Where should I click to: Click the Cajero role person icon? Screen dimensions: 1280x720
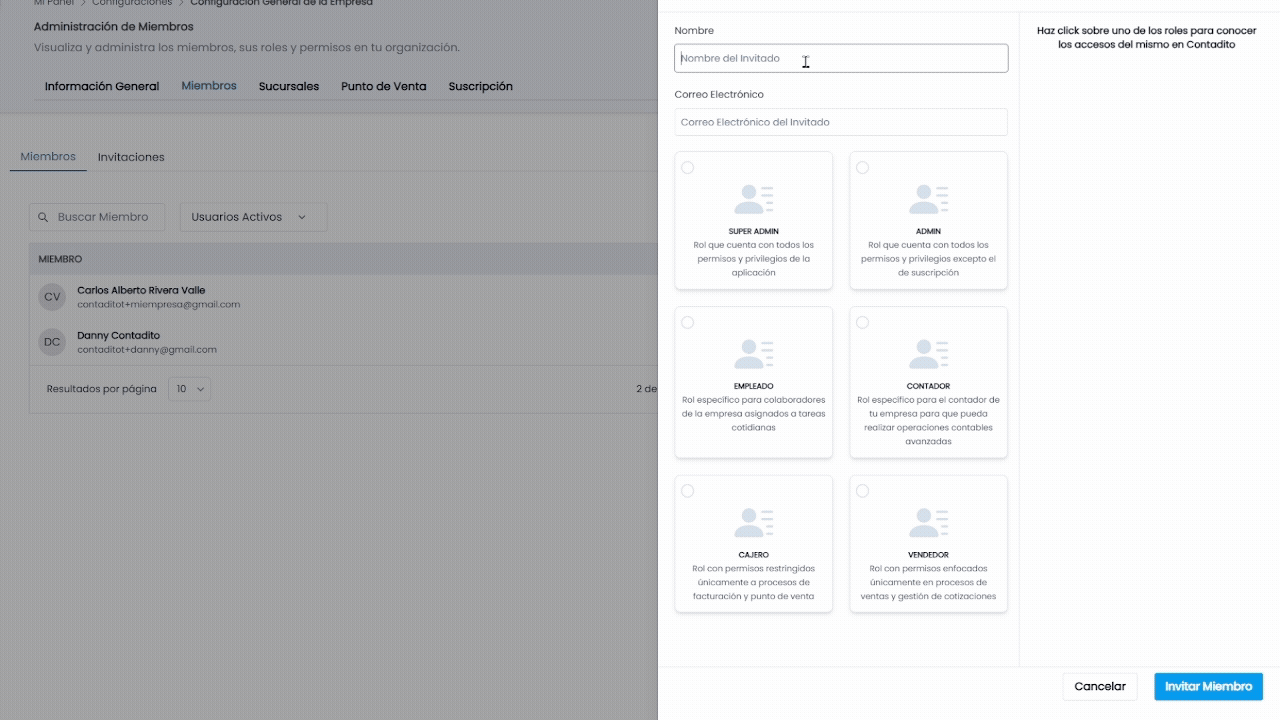(x=753, y=522)
